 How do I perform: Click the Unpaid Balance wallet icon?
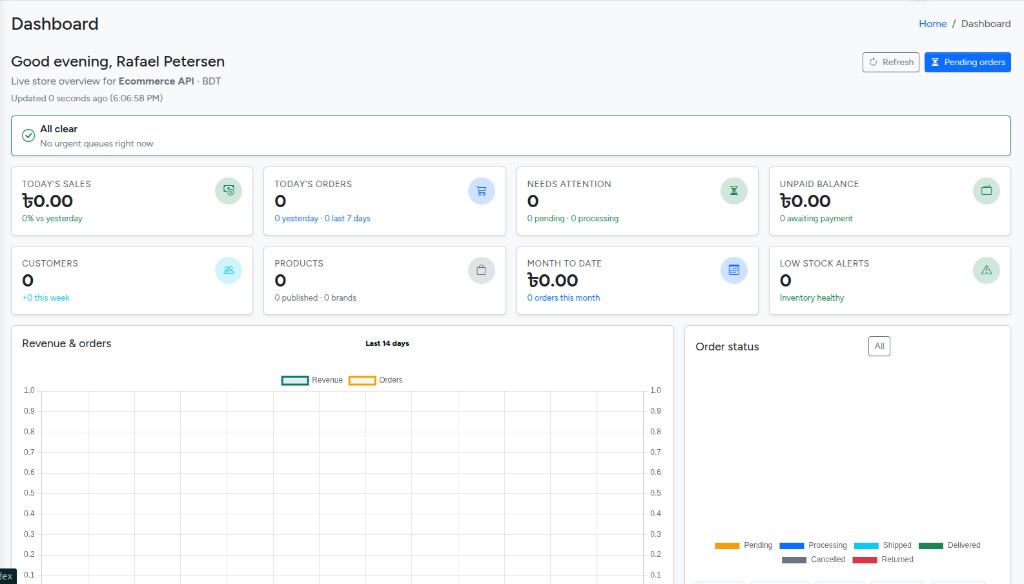point(986,191)
